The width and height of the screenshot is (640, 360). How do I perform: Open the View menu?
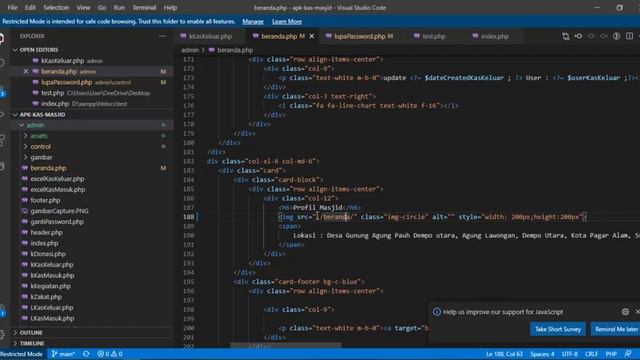click(x=83, y=7)
